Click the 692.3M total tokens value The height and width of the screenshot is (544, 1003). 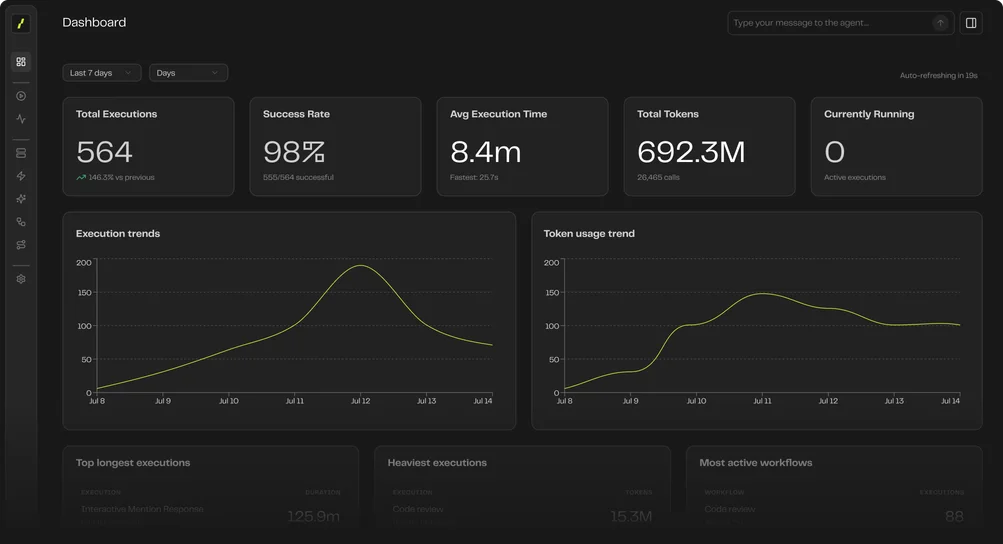(691, 152)
